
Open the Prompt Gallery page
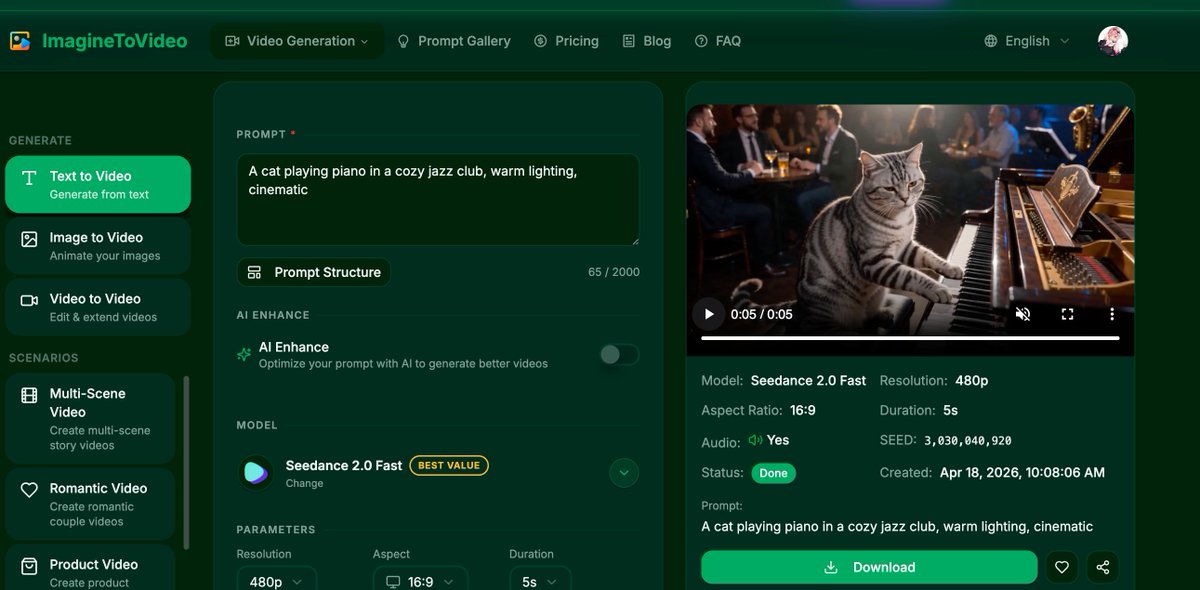pyautogui.click(x=454, y=41)
